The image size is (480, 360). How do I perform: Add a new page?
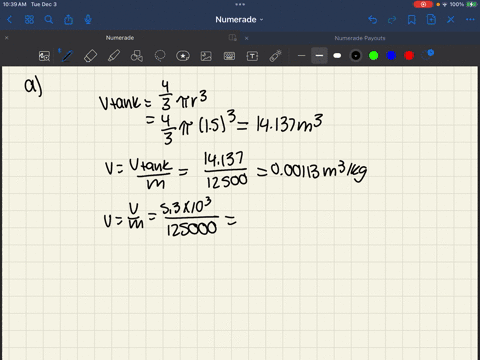click(x=431, y=20)
